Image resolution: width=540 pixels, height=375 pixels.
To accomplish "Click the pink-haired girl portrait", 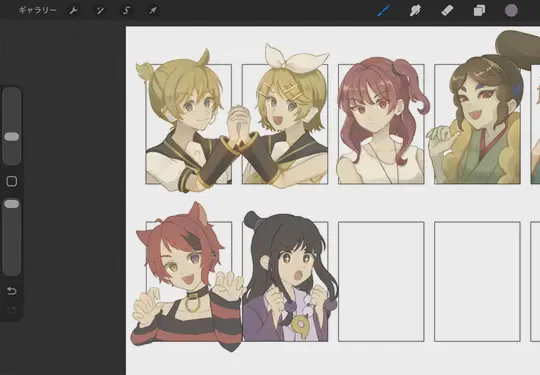I will 381,121.
